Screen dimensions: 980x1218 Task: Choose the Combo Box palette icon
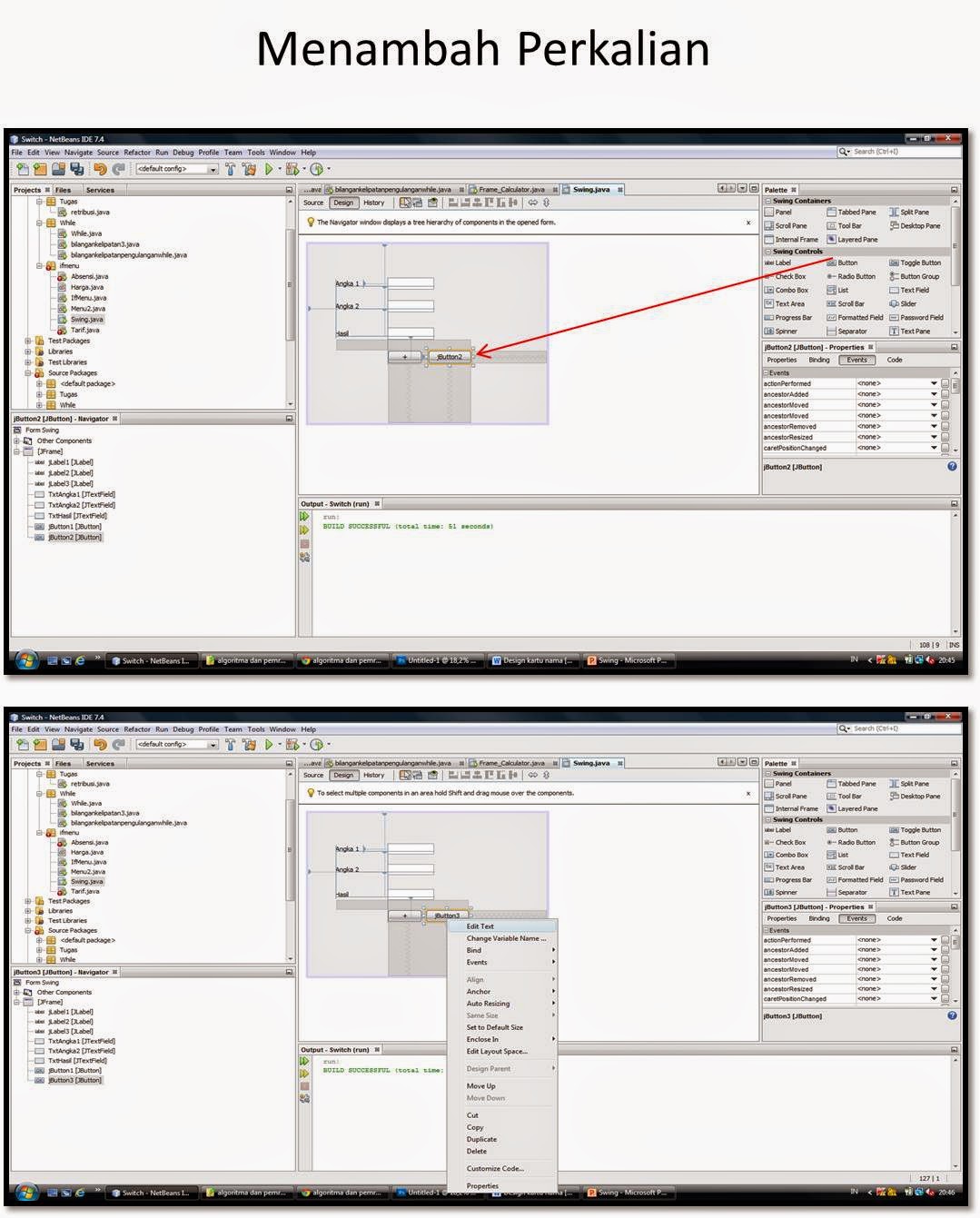tap(792, 290)
